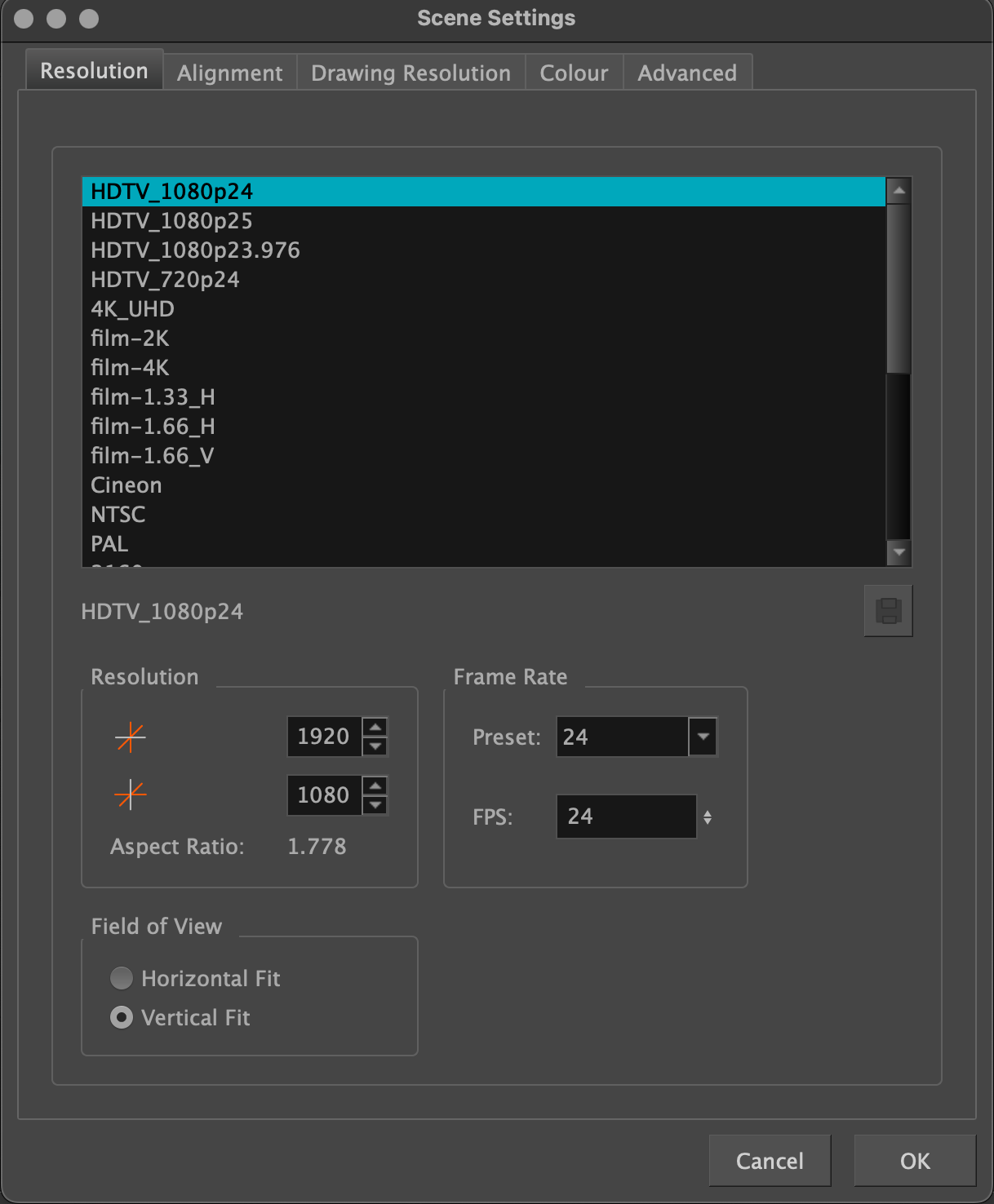
Task: Click the save resolution preset icon
Action: 888,611
